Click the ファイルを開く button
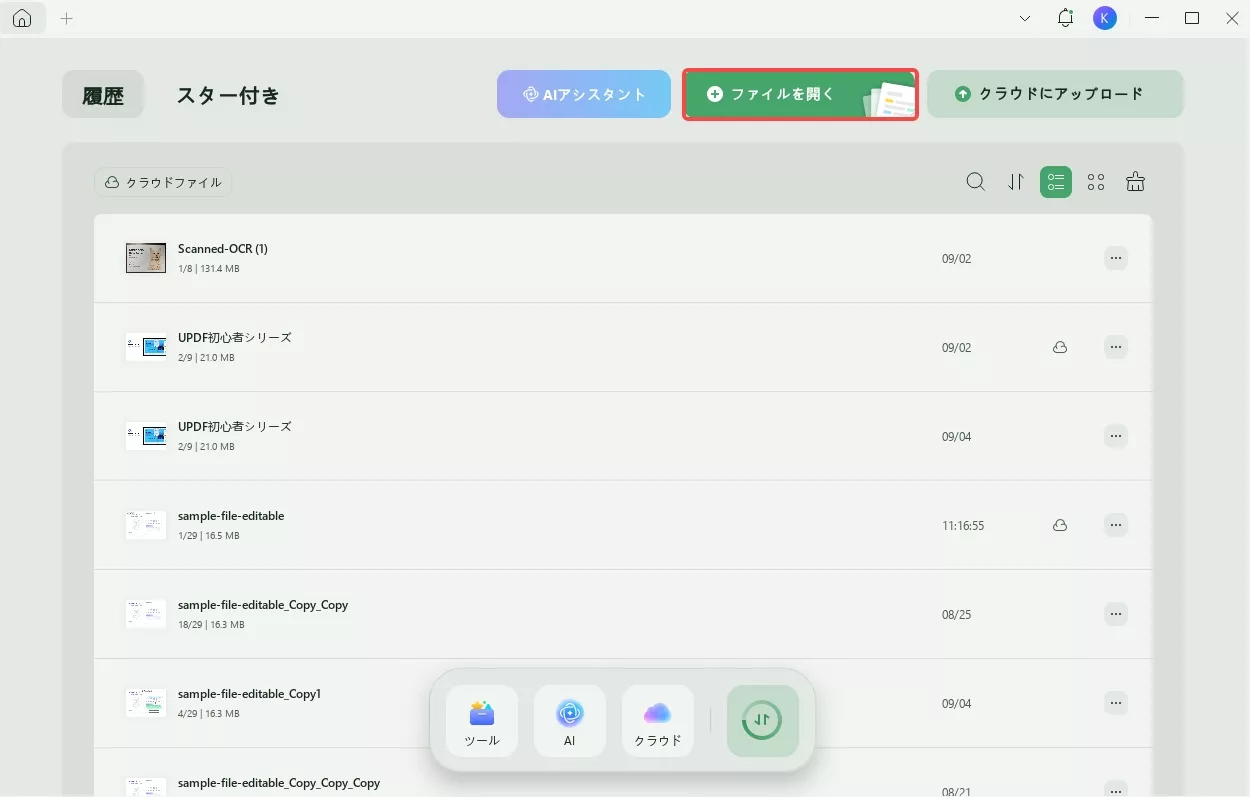This screenshot has height=797, width=1250. [x=800, y=94]
